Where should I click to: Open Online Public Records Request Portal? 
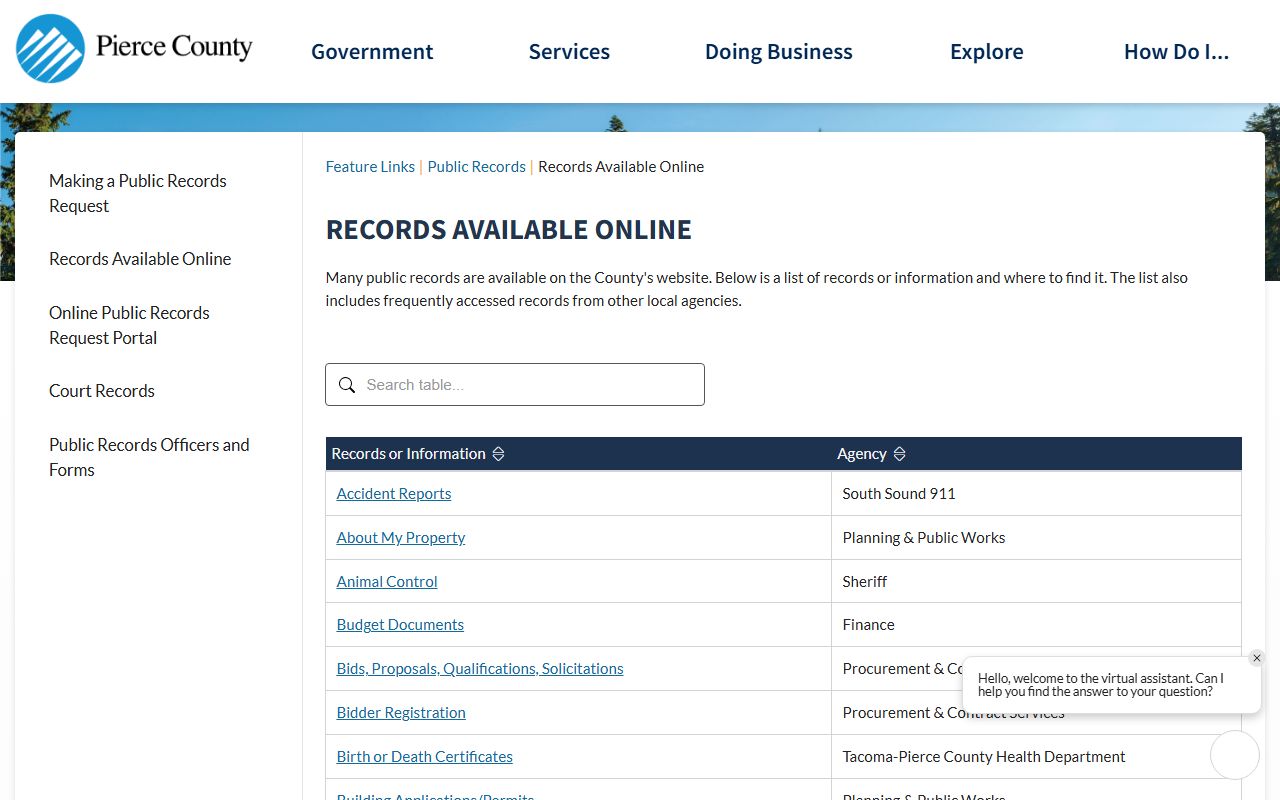pos(129,325)
